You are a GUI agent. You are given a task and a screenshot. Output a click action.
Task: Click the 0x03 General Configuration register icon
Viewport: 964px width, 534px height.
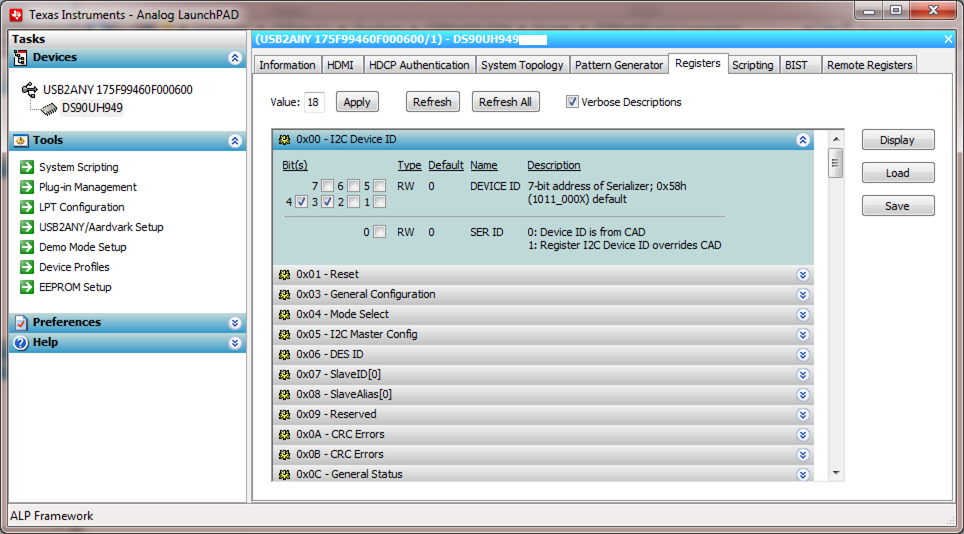point(284,294)
